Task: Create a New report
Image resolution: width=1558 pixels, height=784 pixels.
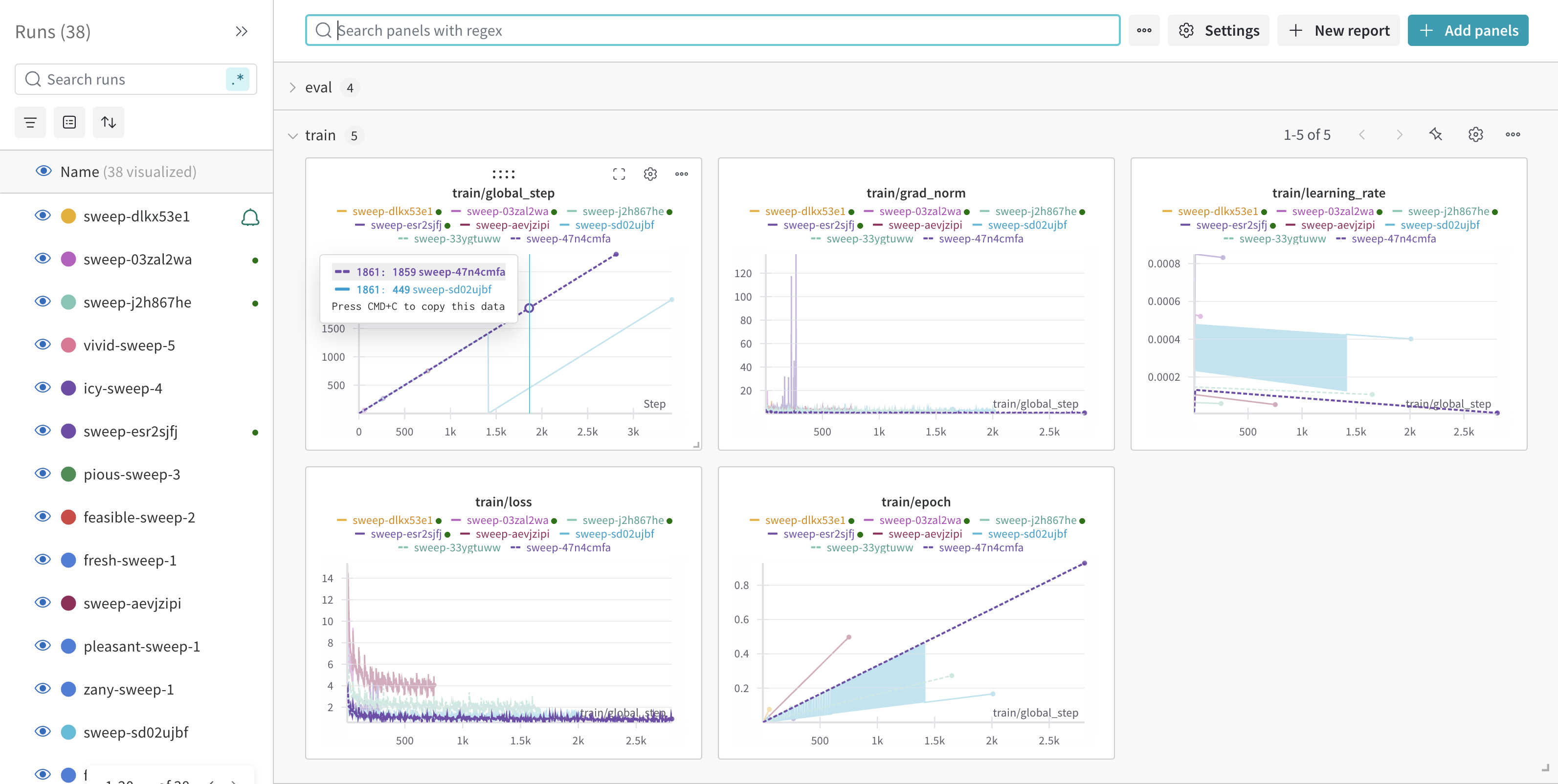Action: click(1339, 30)
